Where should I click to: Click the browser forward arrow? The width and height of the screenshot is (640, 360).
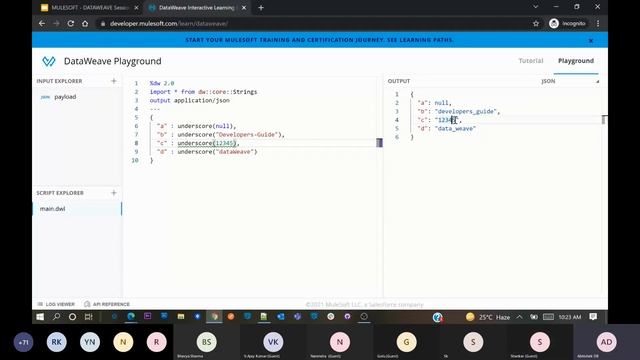pyautogui.click(x=56, y=24)
